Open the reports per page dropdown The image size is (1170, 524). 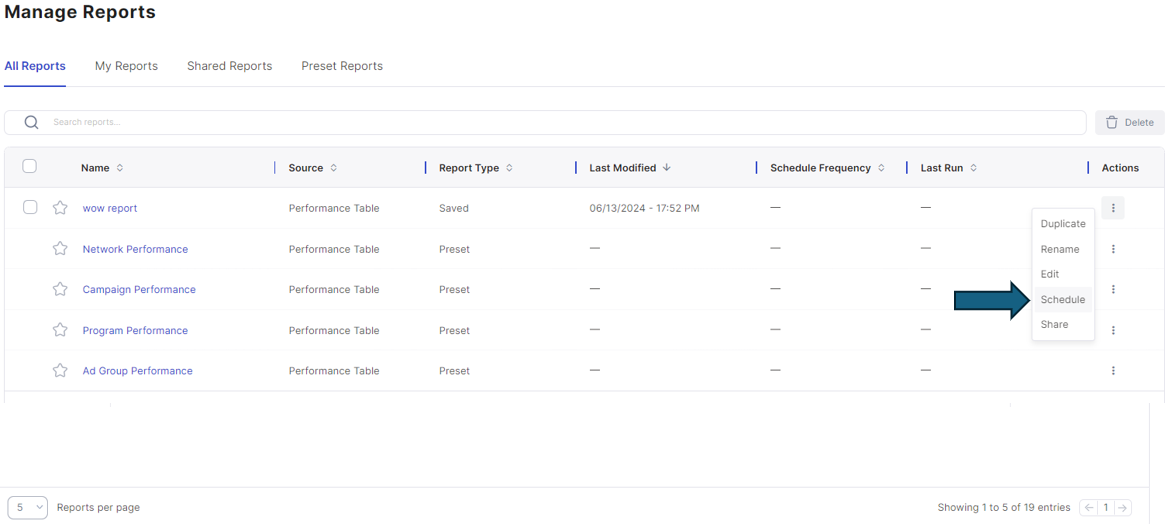pos(28,507)
